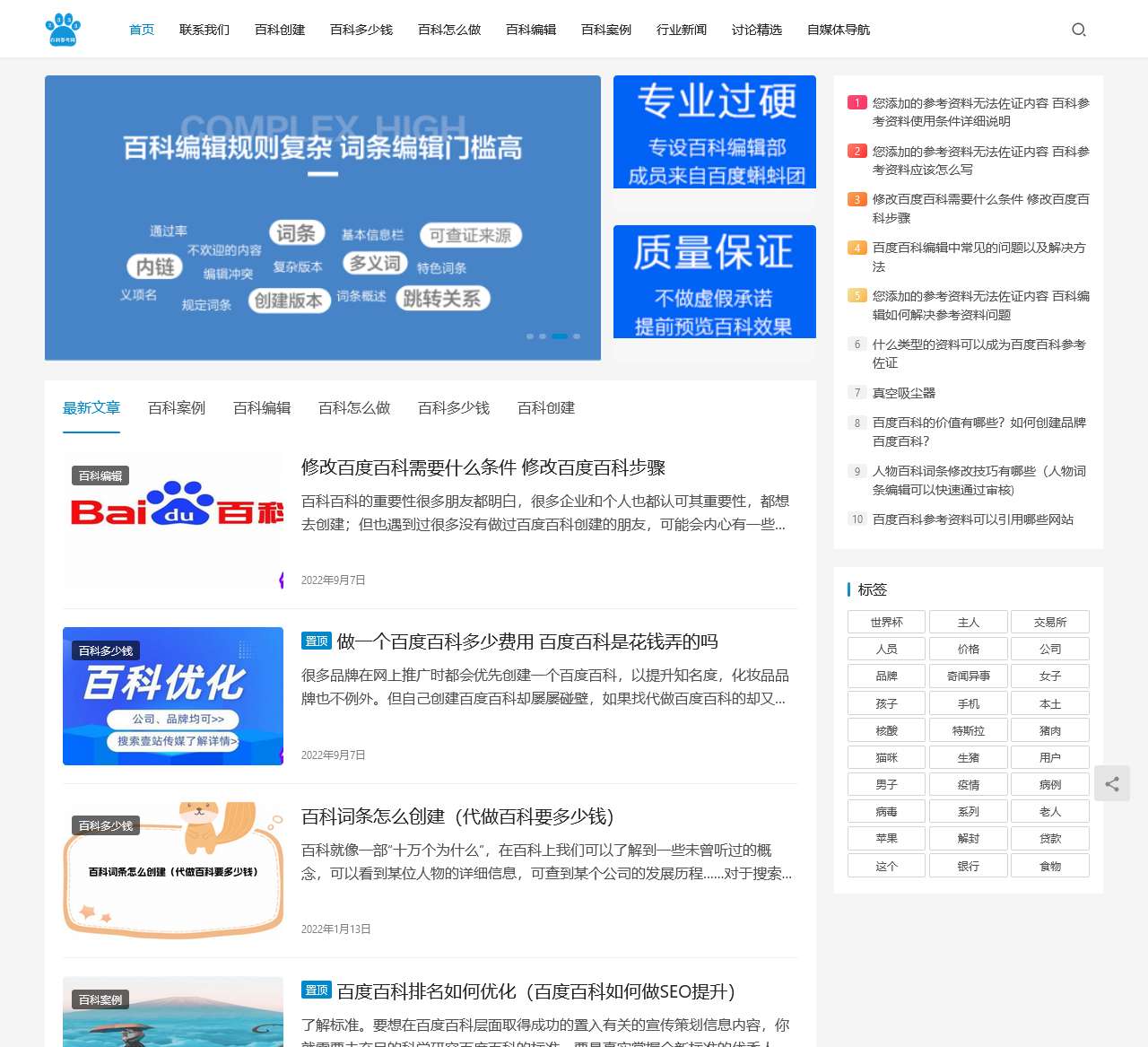The height and width of the screenshot is (1047, 1148).
Task: Click the cat-illustrated 百科词条怎么创建 thumbnail
Action: (x=173, y=870)
